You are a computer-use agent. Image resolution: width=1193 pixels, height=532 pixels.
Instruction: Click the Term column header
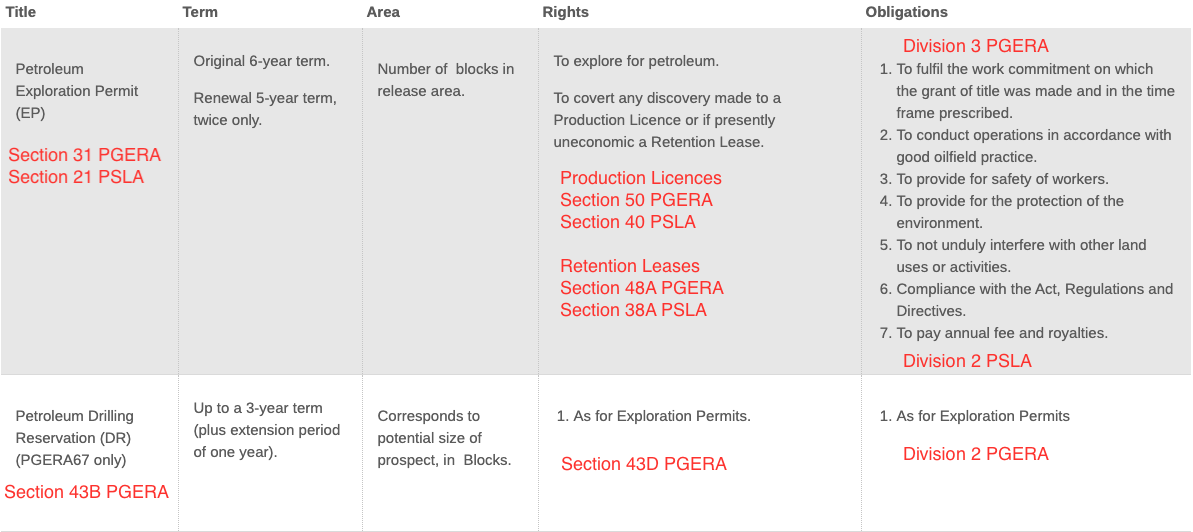click(x=200, y=12)
